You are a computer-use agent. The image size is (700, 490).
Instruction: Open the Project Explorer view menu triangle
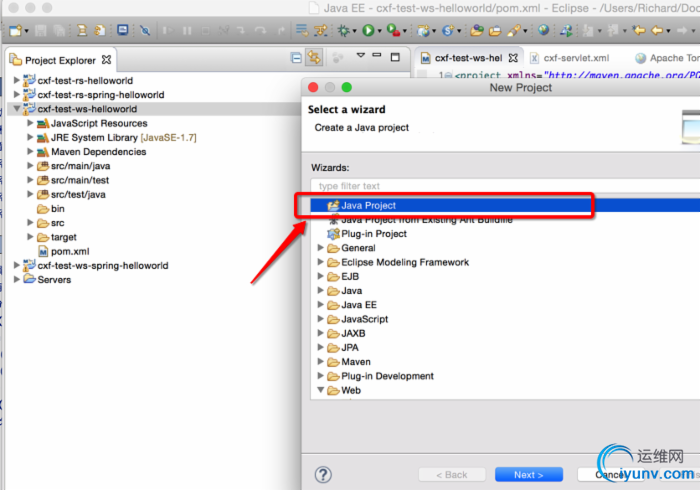pos(361,56)
